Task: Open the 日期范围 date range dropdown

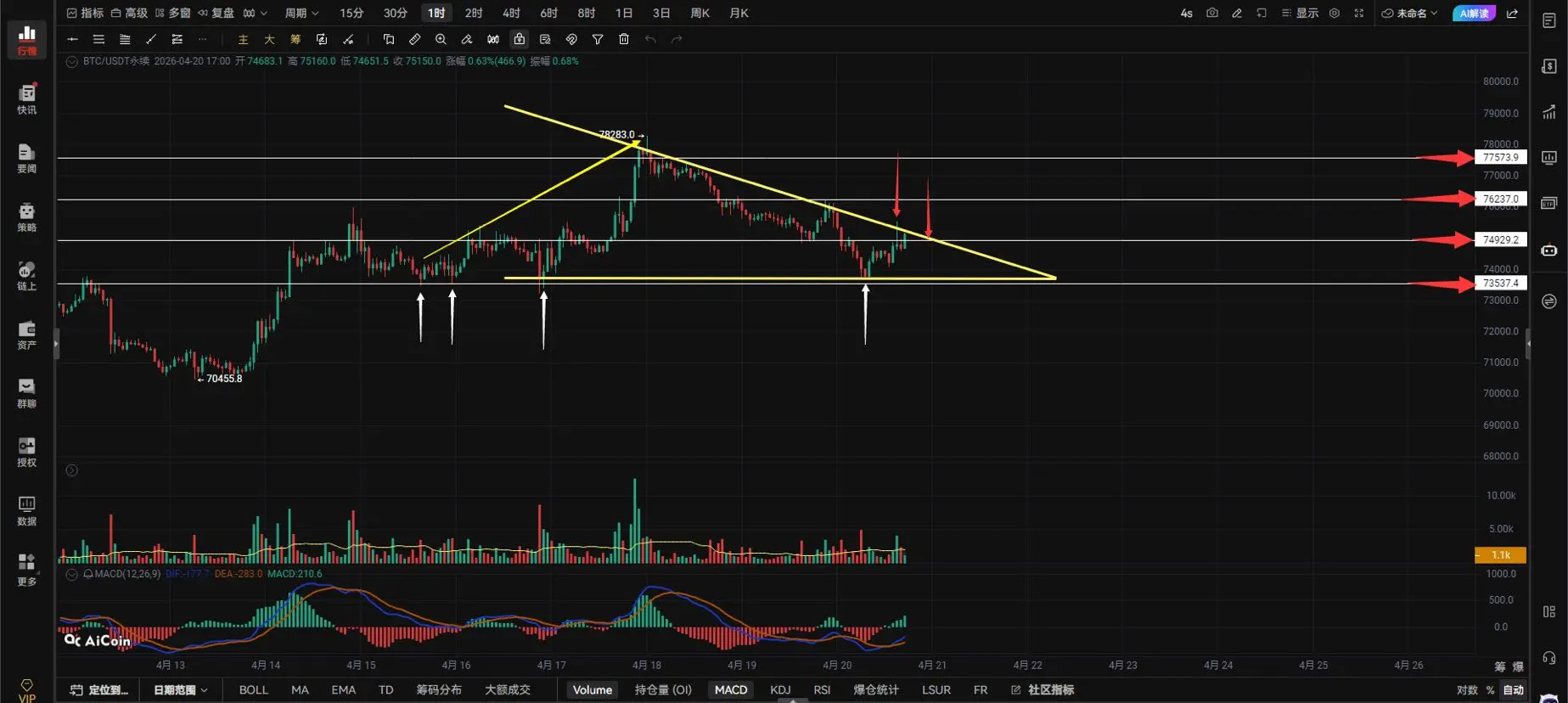Action: [180, 690]
